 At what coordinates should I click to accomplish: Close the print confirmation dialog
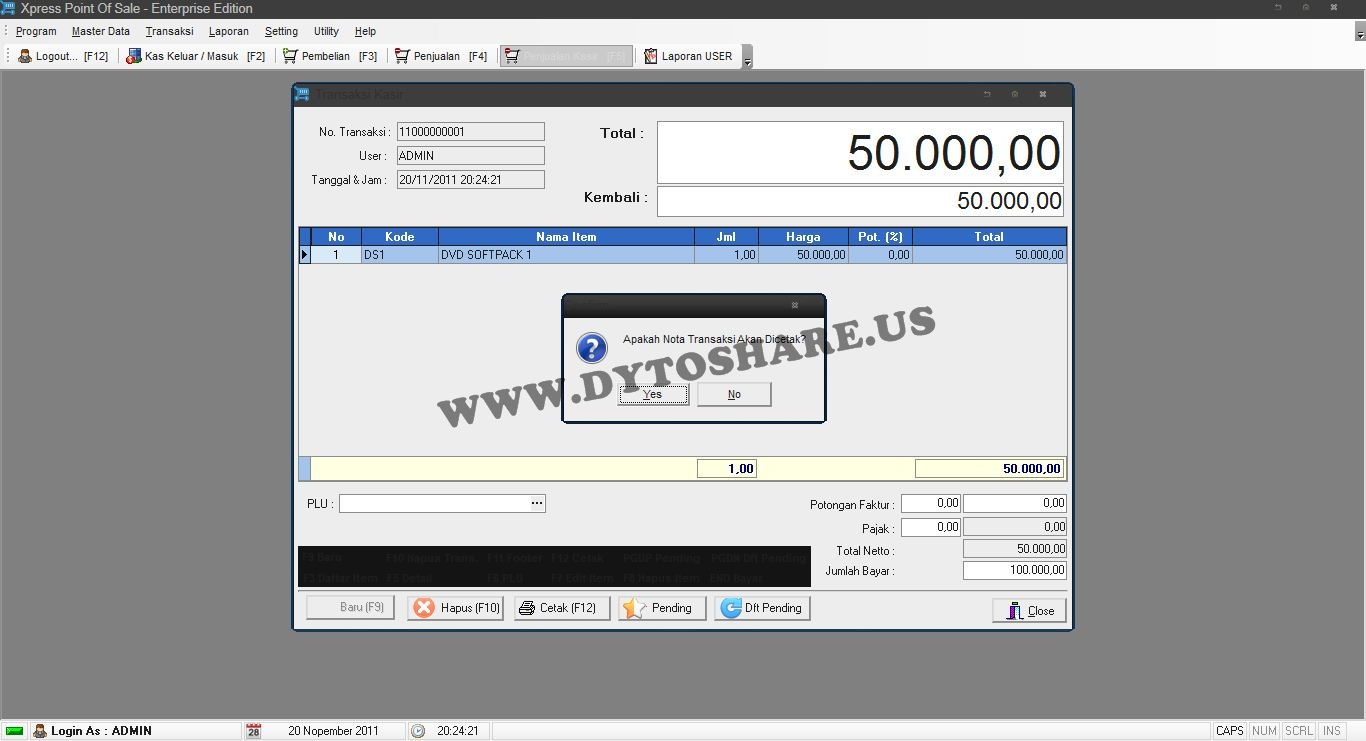795,305
